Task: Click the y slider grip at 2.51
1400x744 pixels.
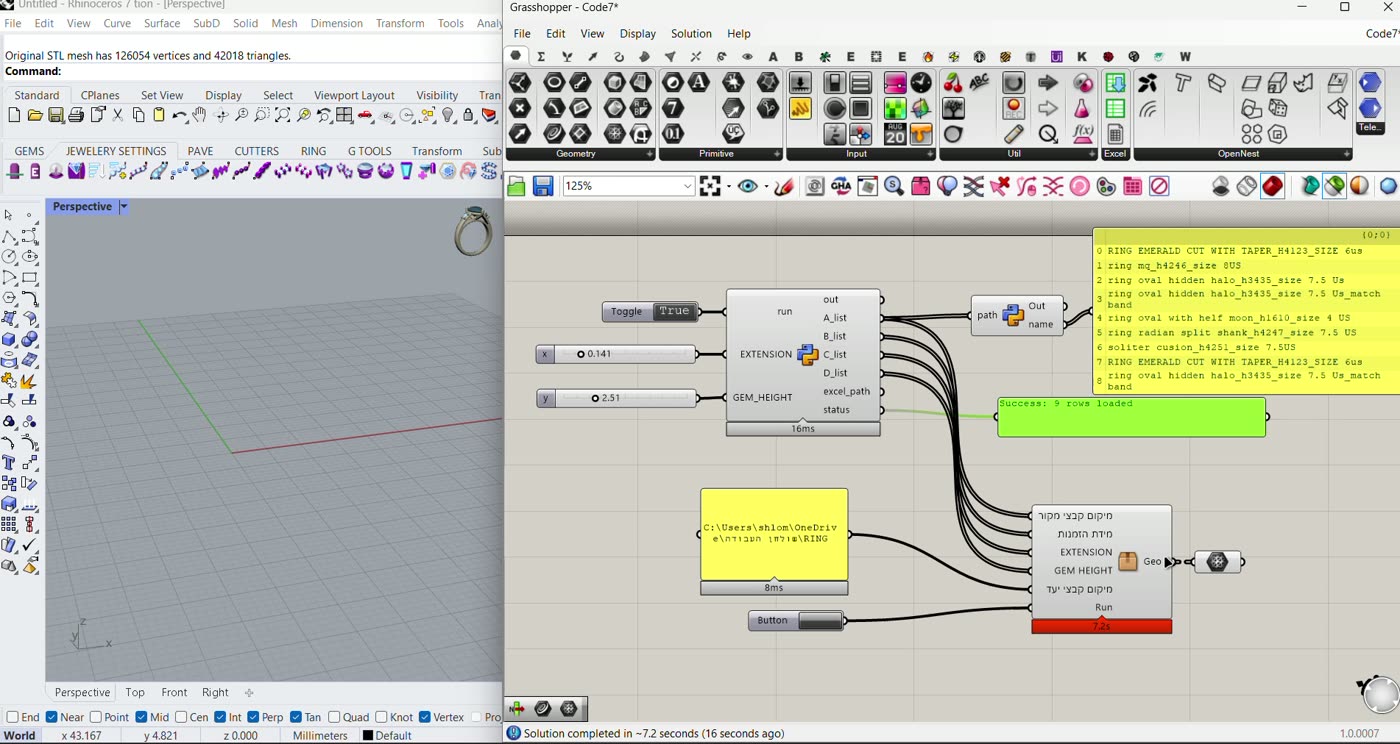Action: point(595,398)
